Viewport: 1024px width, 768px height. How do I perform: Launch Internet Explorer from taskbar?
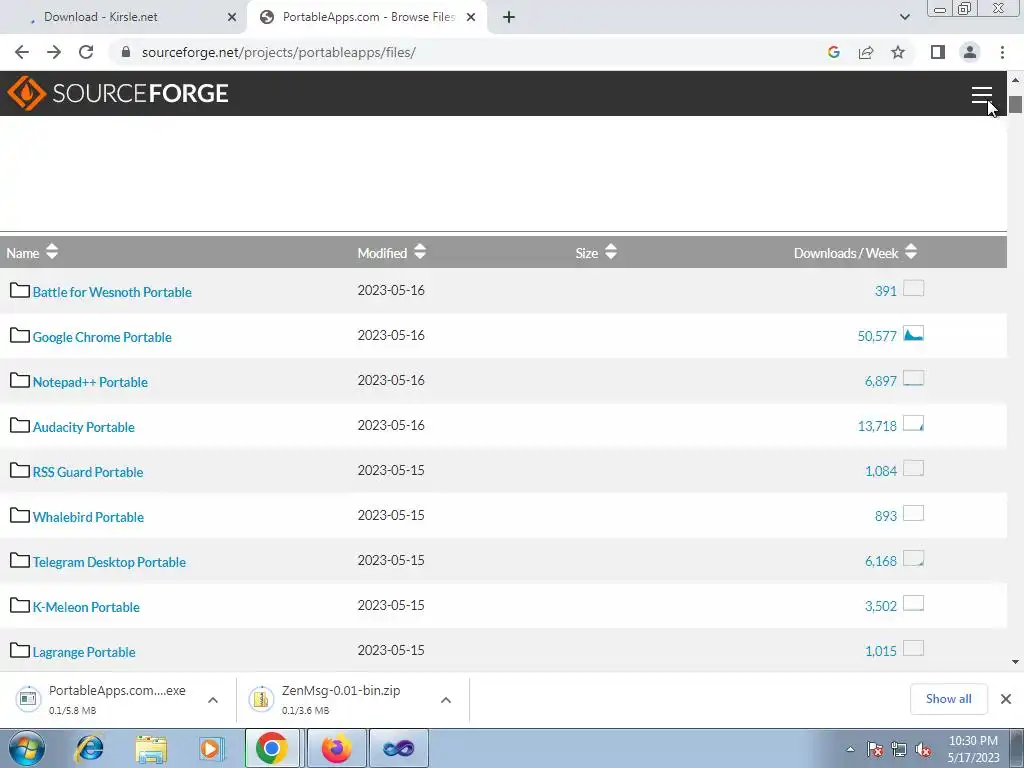pos(88,748)
